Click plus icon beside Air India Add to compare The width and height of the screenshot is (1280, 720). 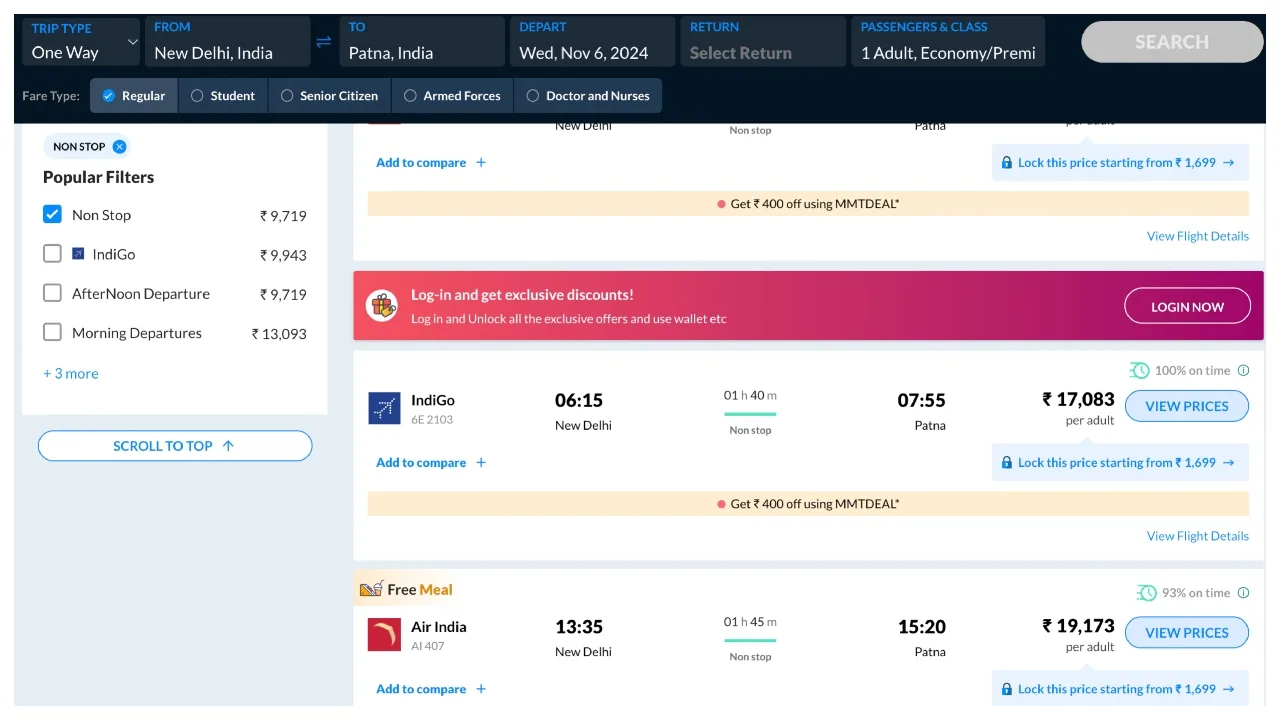[481, 689]
